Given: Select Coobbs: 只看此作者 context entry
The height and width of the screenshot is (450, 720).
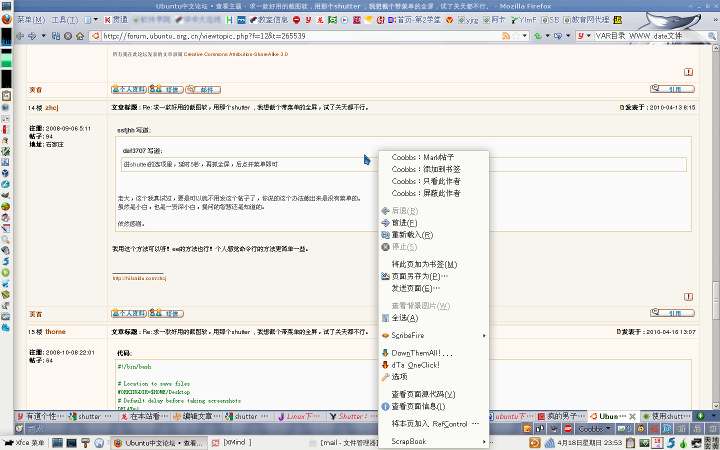Looking at the screenshot, I should pyautogui.click(x=433, y=181).
